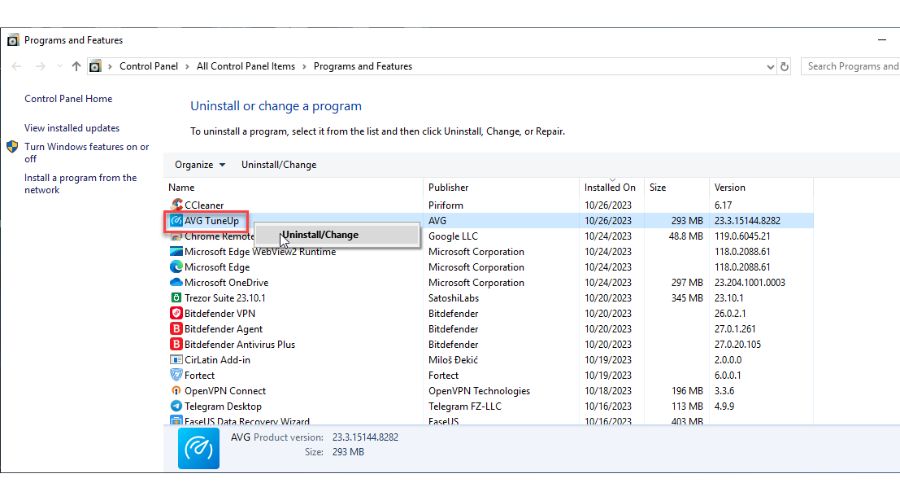Click version 23.204.1001.0003 cell
This screenshot has width=900, height=500.
click(x=750, y=283)
